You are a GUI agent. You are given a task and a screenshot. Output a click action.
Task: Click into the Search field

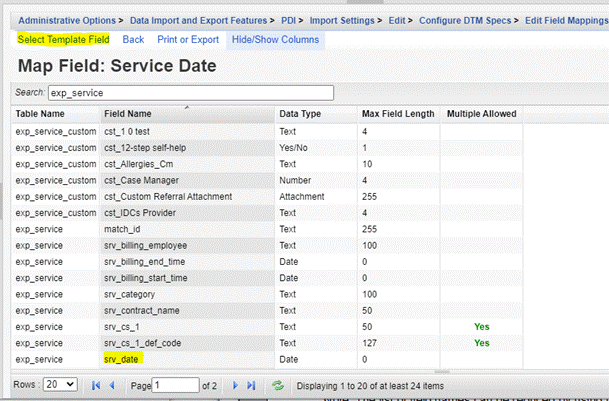pyautogui.click(x=190, y=92)
